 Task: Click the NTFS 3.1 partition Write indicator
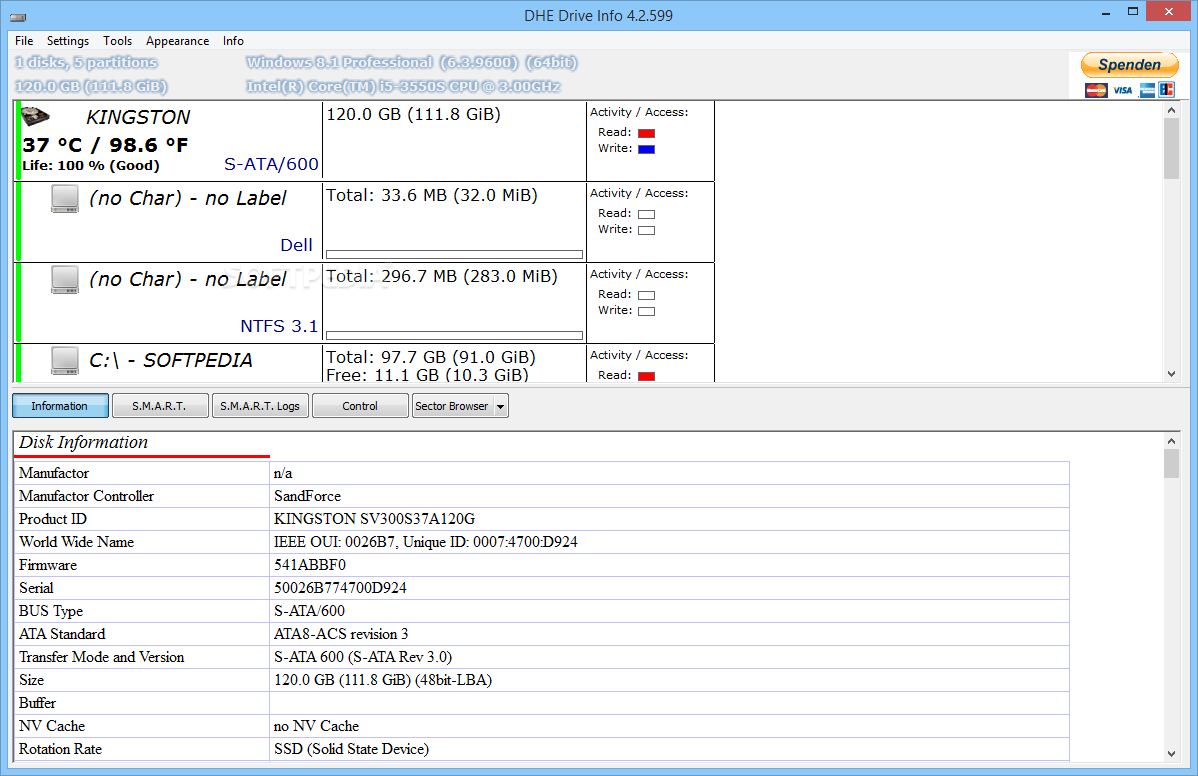(646, 312)
